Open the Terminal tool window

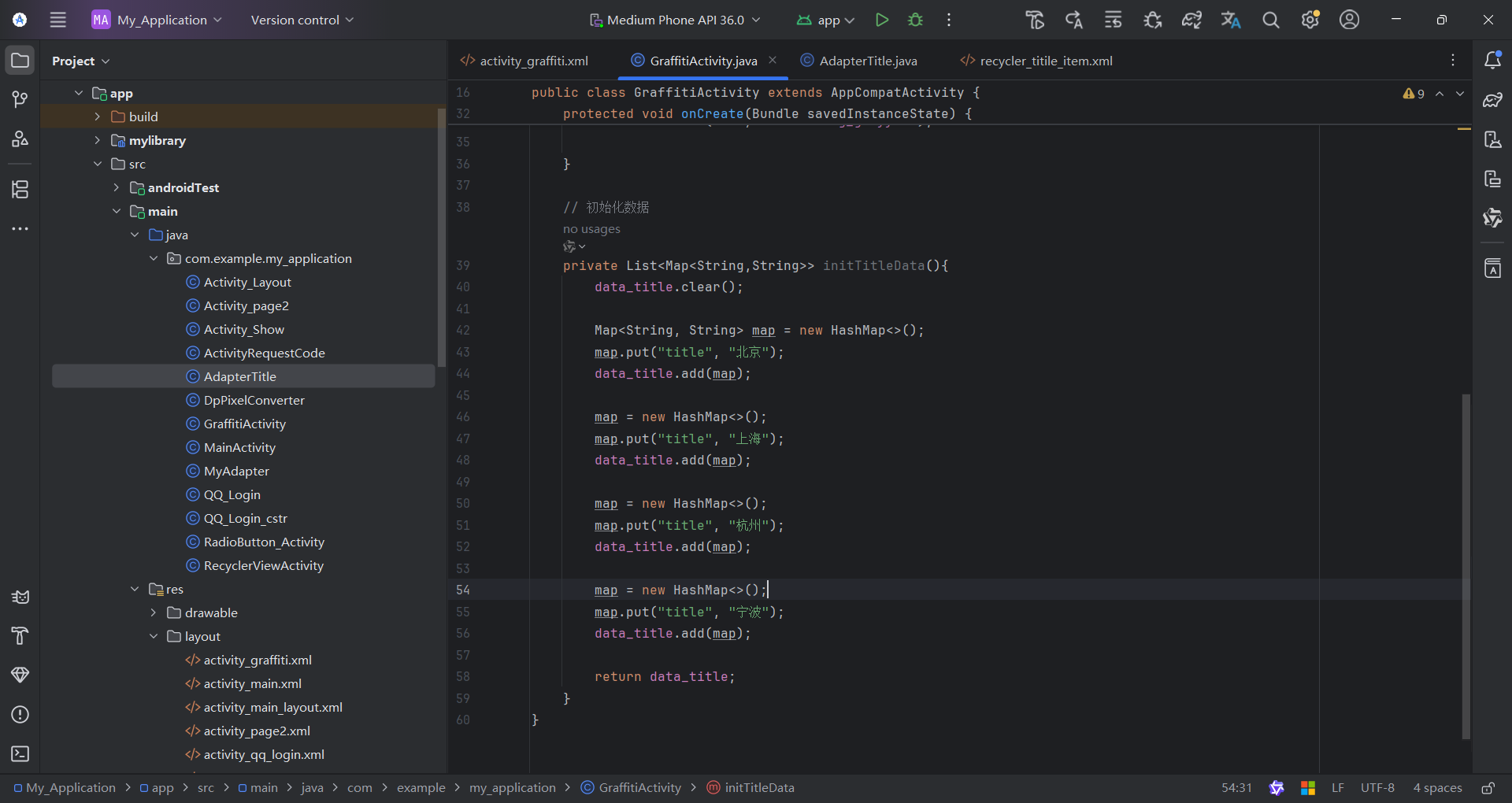[20, 753]
